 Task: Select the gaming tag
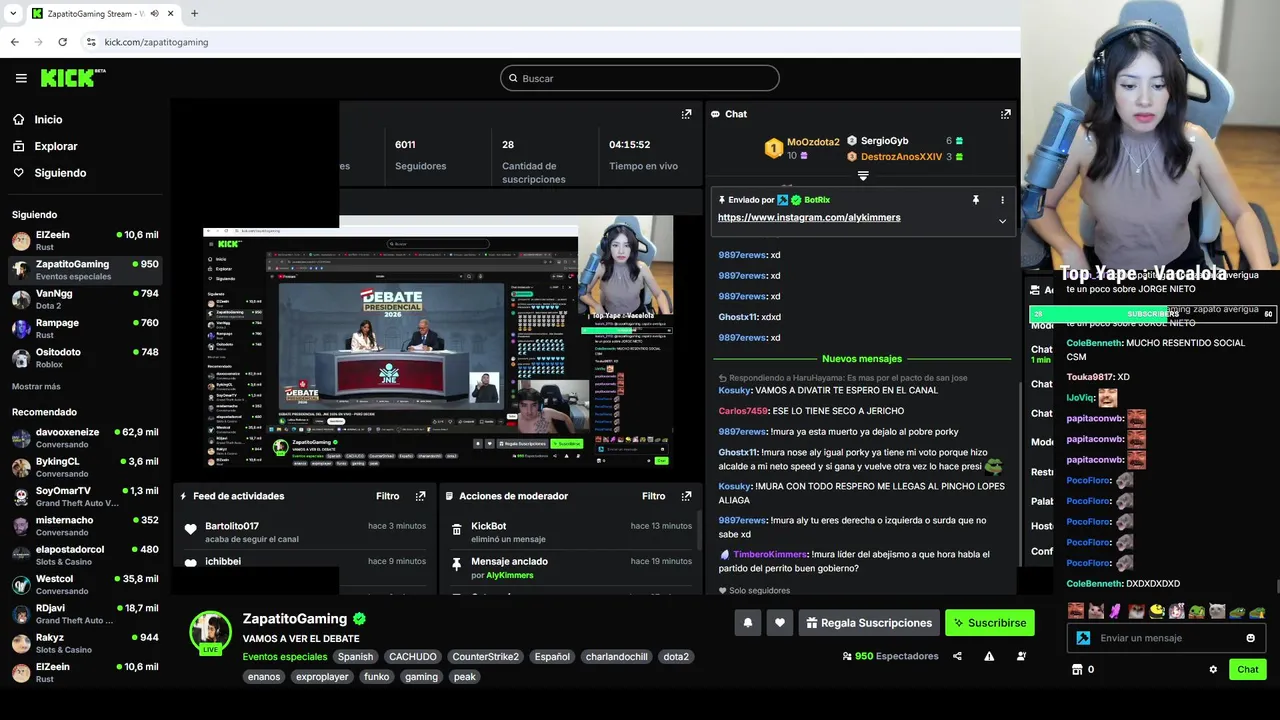[x=421, y=677]
